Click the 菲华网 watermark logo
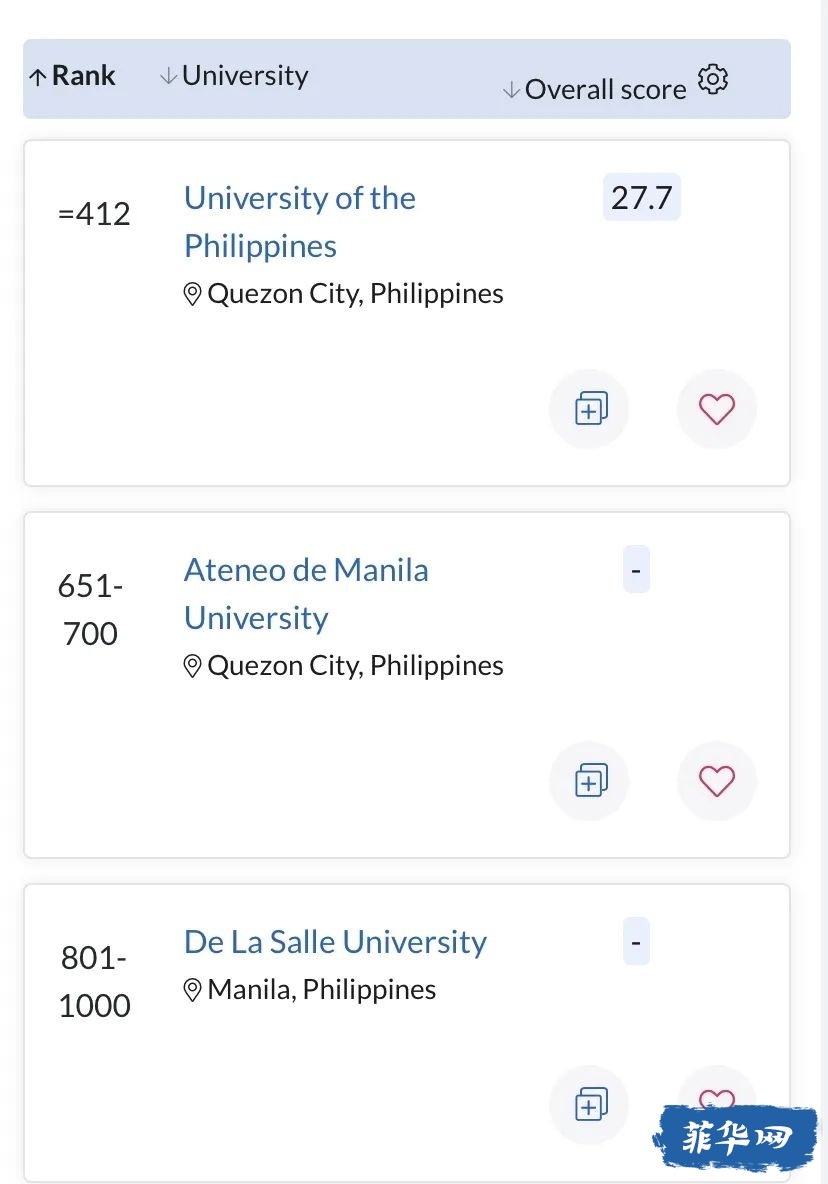This screenshot has height=1184, width=828. click(735, 1137)
